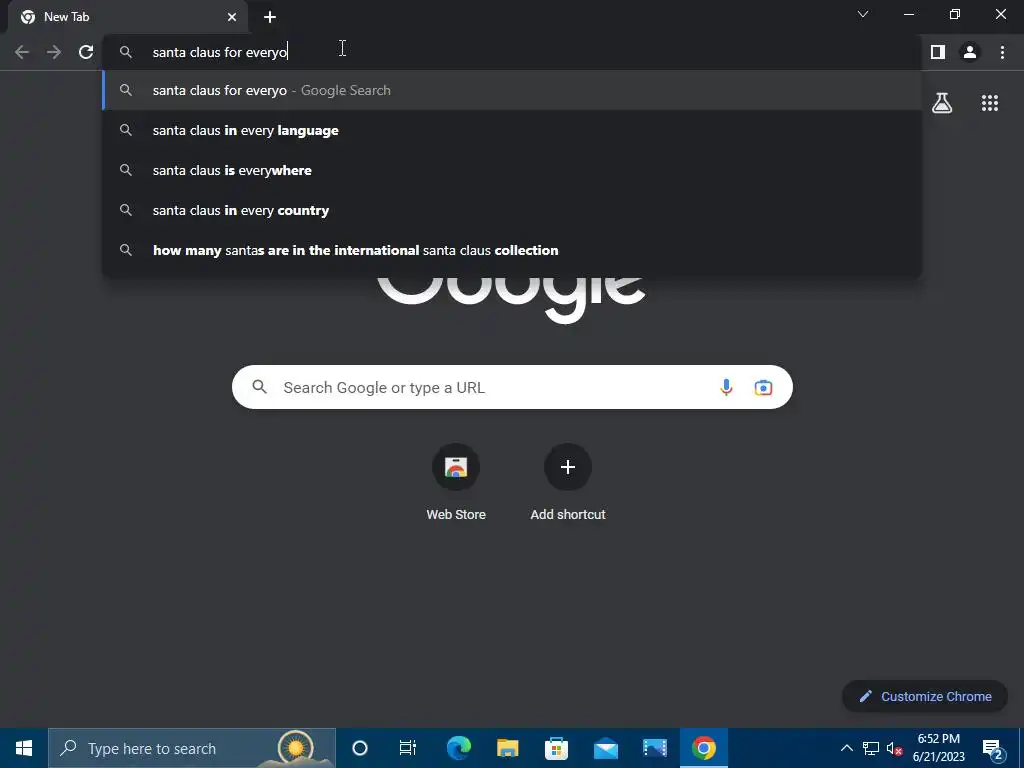Choose the 'how many santas' collection suggestion

(512, 250)
